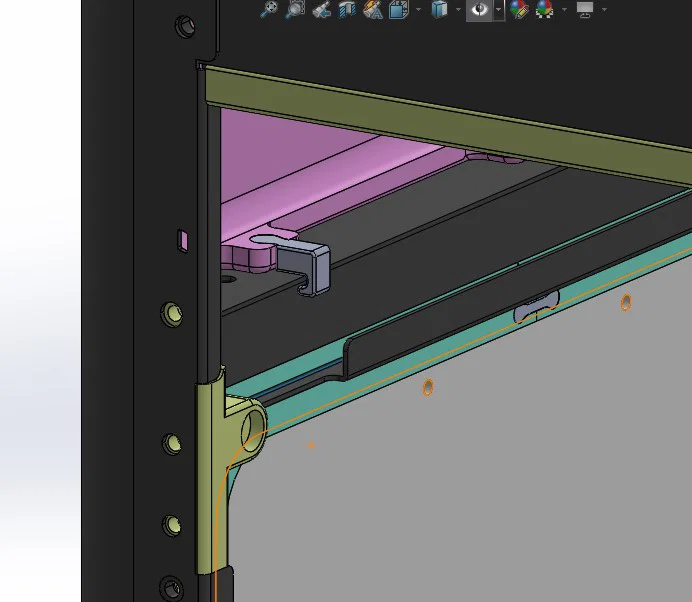Click the View Orientation cube icon
The height and width of the screenshot is (602, 692).
[399, 9]
